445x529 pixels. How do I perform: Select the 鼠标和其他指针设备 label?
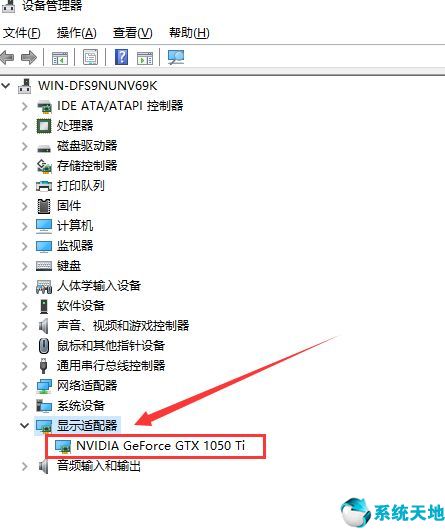coord(111,346)
